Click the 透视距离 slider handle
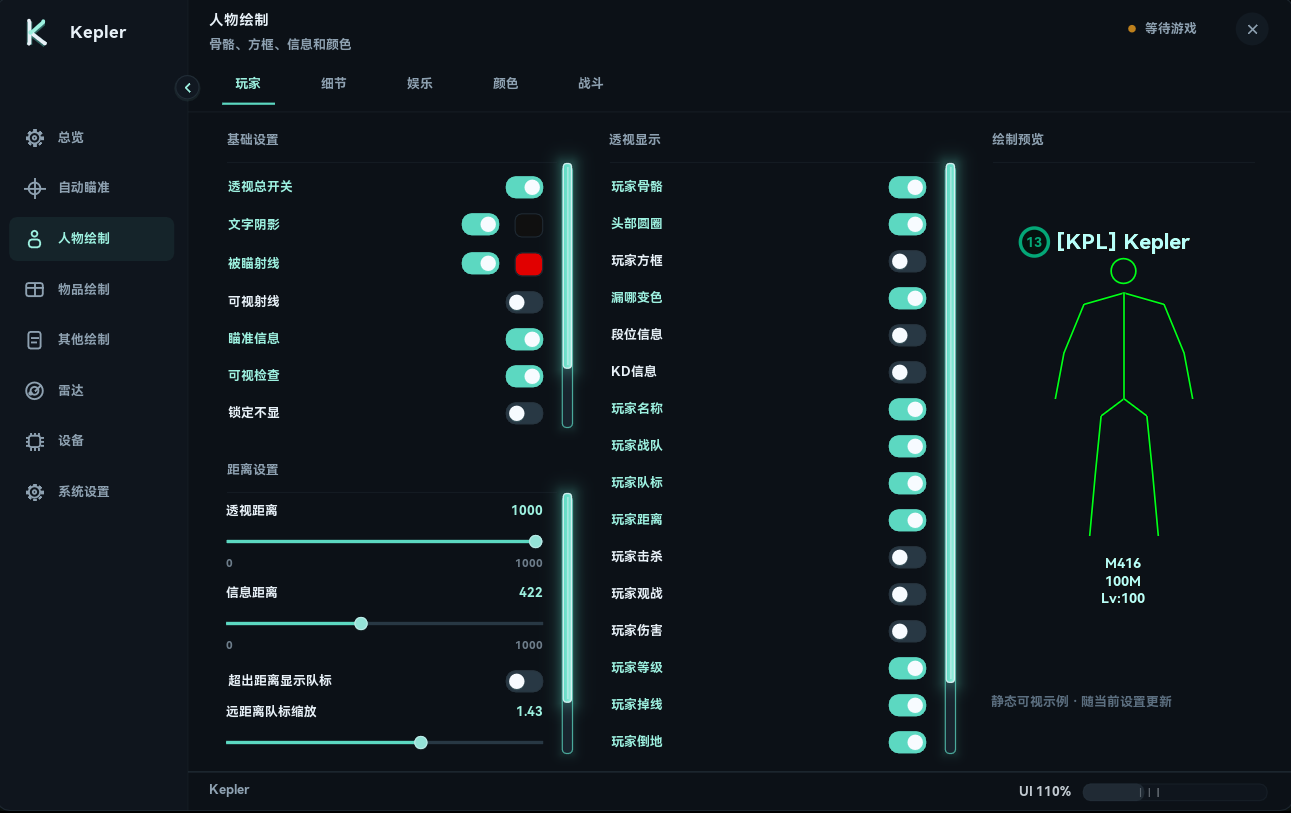The width and height of the screenshot is (1291, 813). (x=535, y=542)
